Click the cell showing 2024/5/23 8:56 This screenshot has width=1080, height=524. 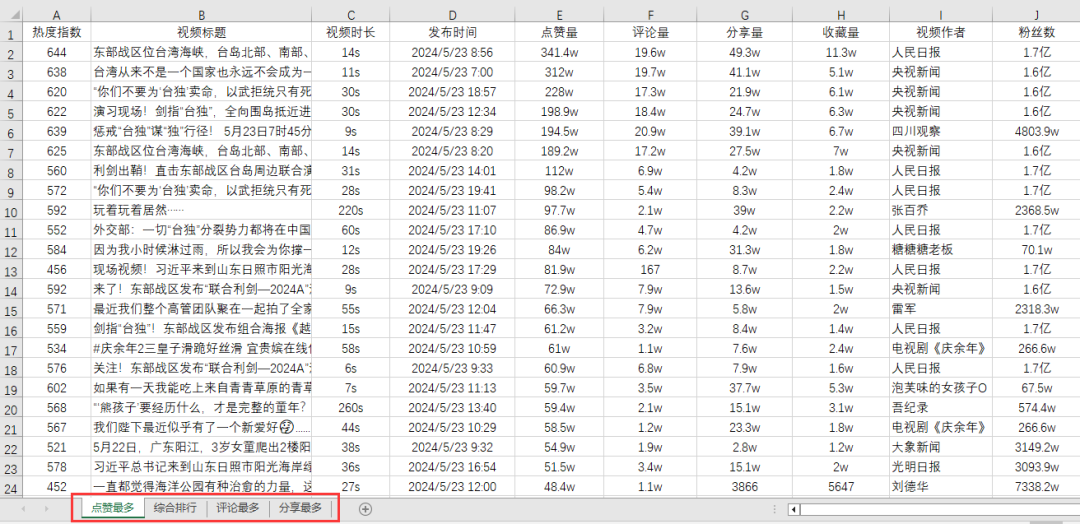(x=452, y=52)
